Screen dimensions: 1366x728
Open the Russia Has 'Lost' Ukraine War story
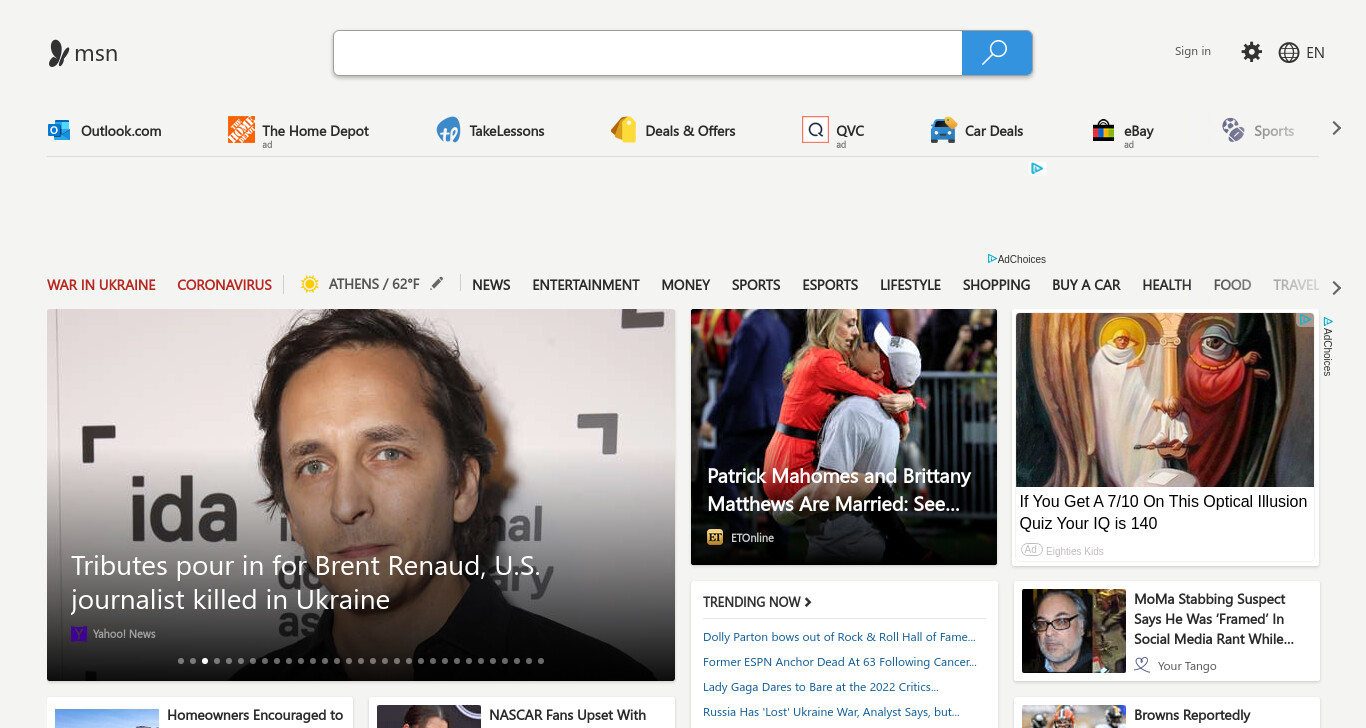point(831,712)
